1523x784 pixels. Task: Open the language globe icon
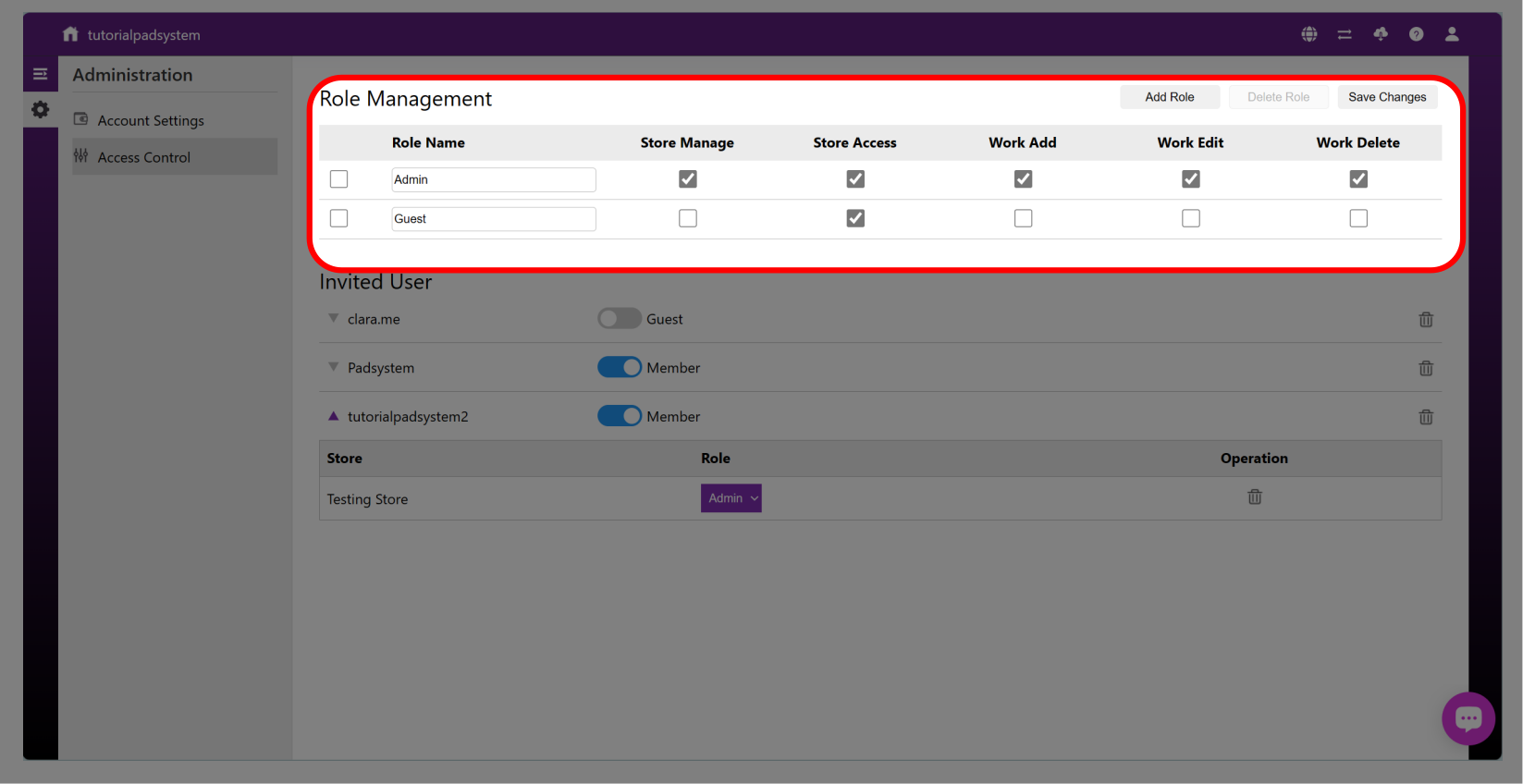[x=1309, y=34]
